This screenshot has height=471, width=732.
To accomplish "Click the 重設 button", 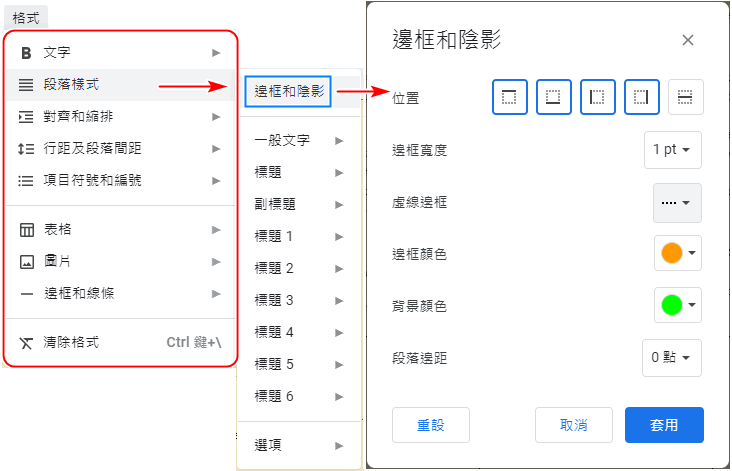I will click(430, 425).
